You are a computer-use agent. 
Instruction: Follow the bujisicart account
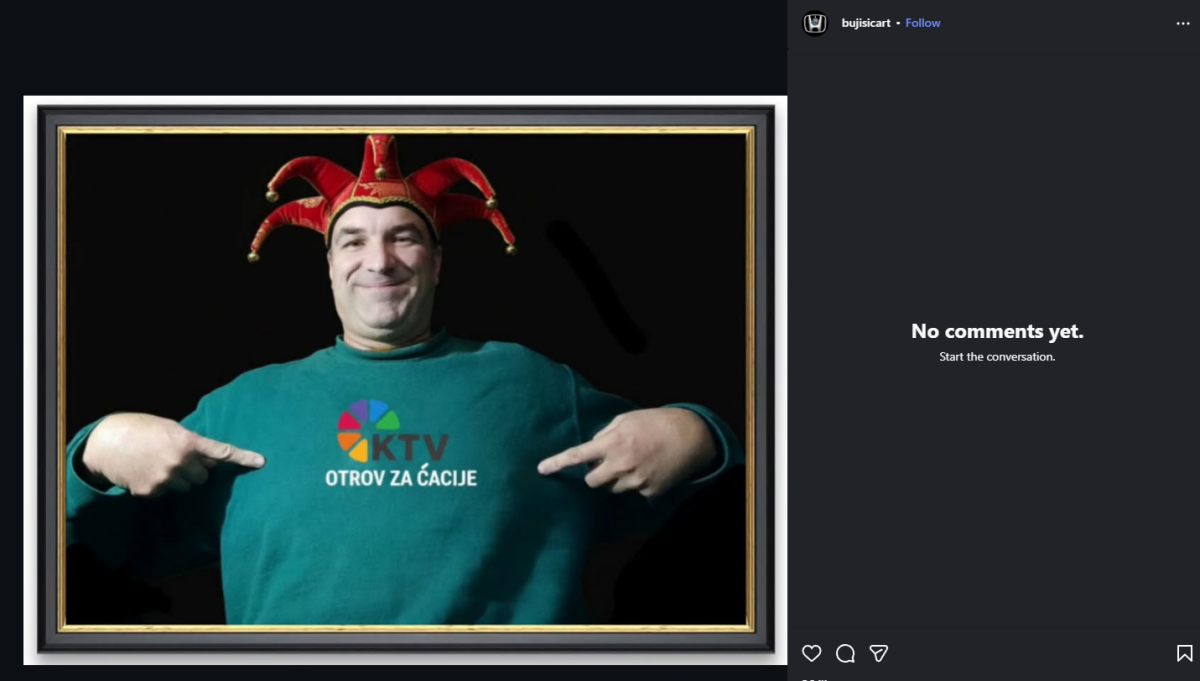[922, 23]
